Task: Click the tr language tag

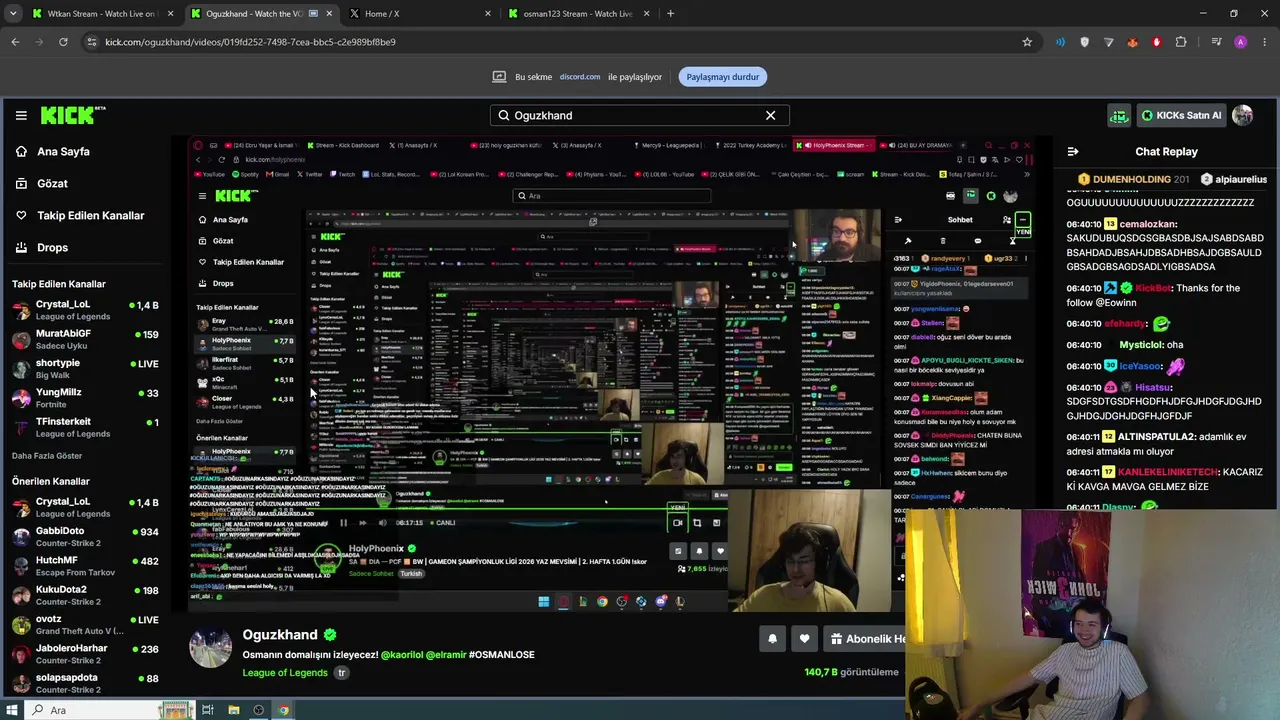Action: click(341, 673)
